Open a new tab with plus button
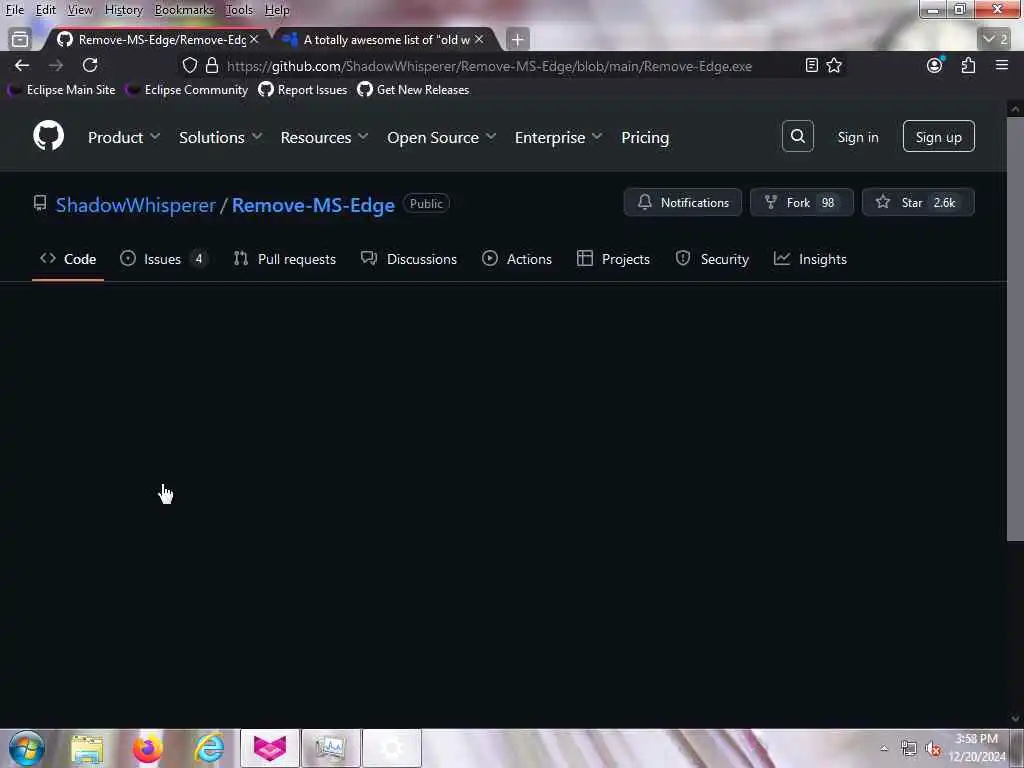 [x=517, y=40]
